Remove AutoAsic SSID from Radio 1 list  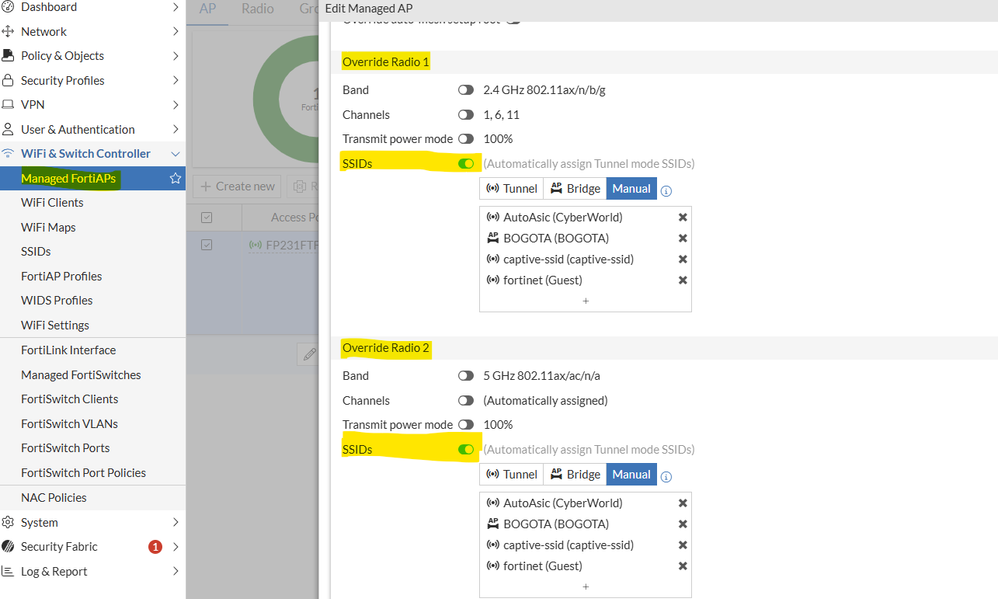pyautogui.click(x=683, y=217)
